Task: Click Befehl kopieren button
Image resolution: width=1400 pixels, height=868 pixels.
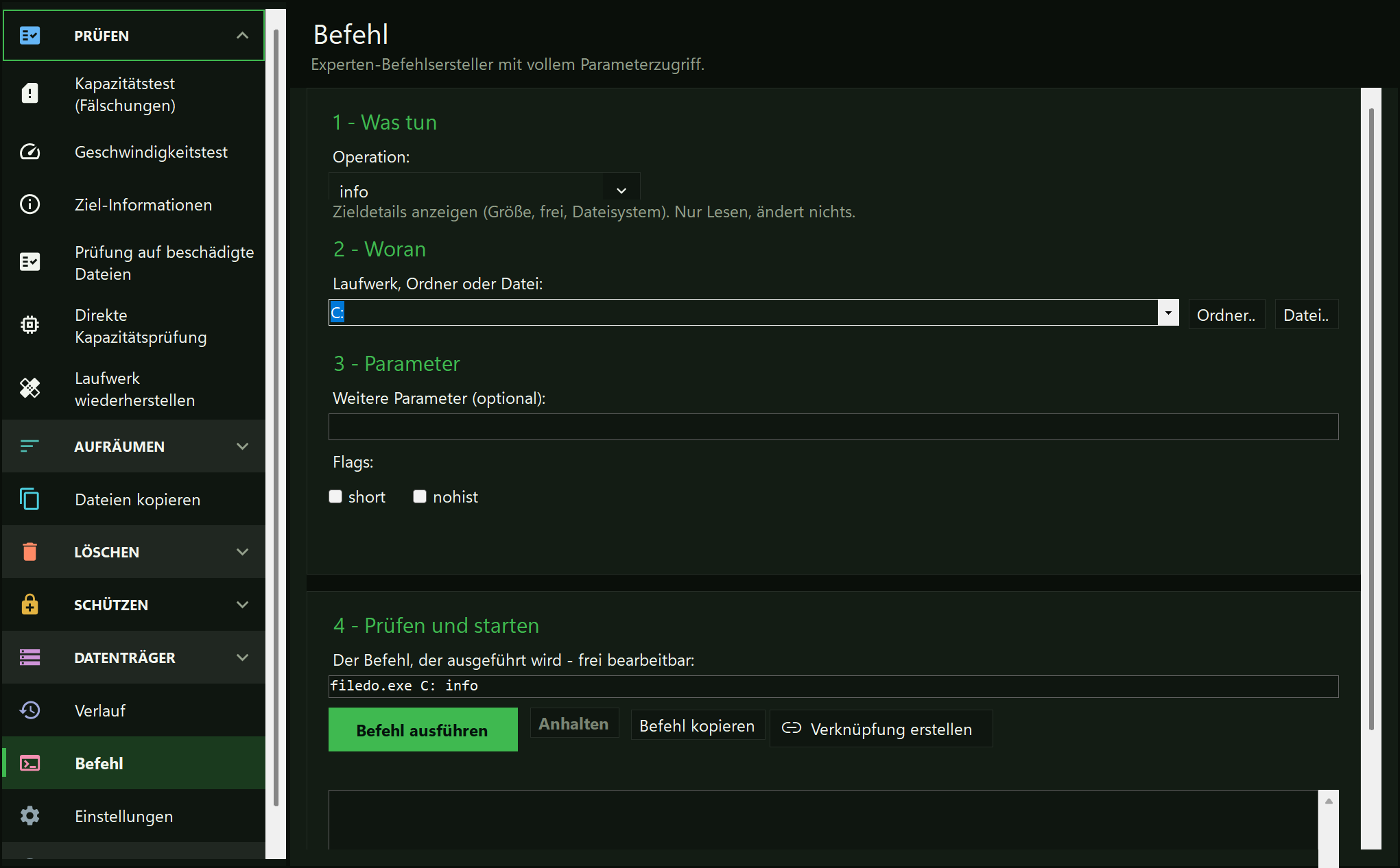Action: pyautogui.click(x=697, y=725)
